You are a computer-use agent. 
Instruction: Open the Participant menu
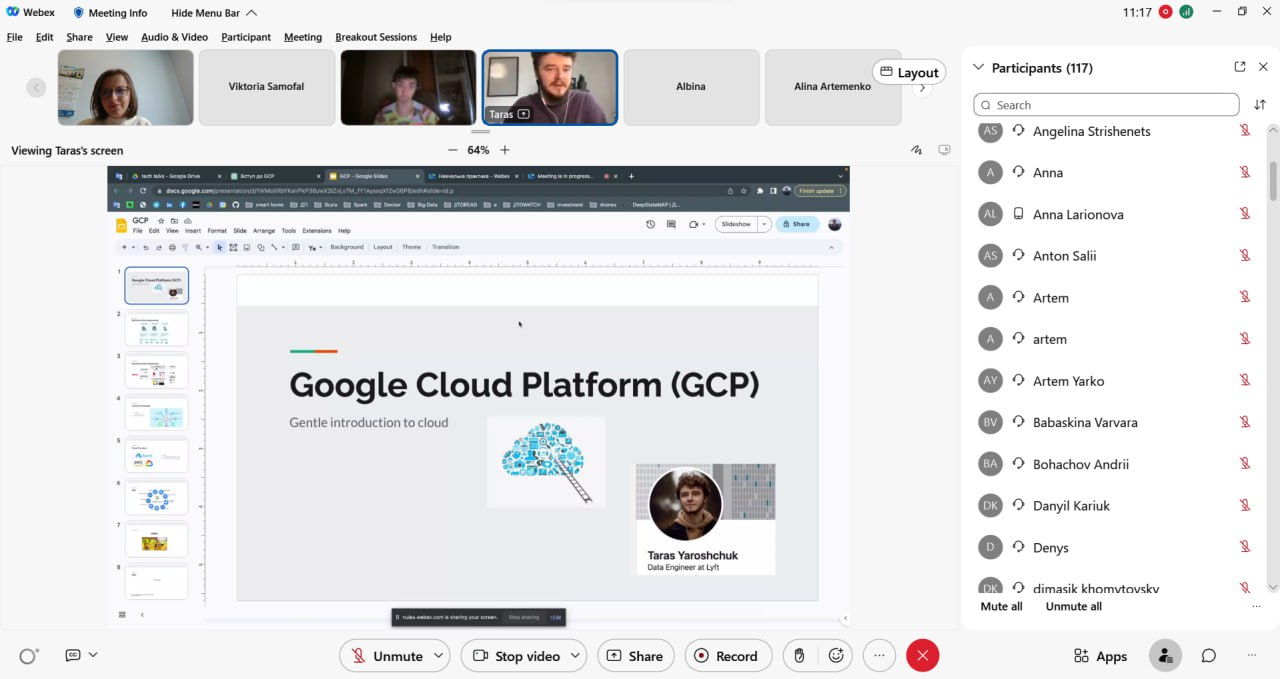tap(246, 37)
